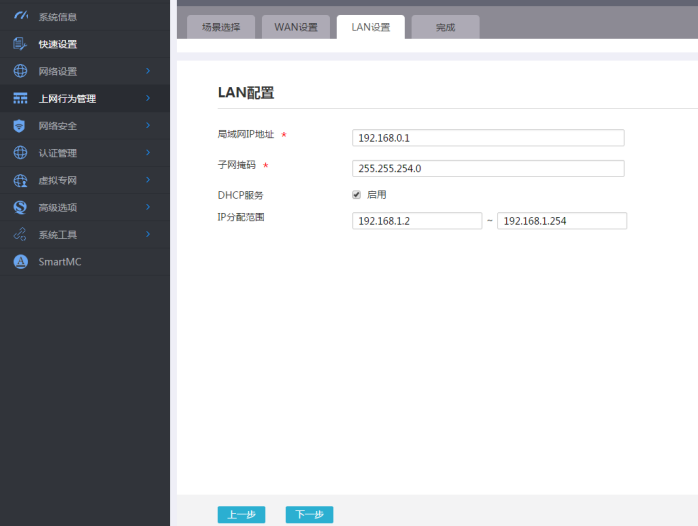
Task: Click the 上一步 button
Action: 241,514
